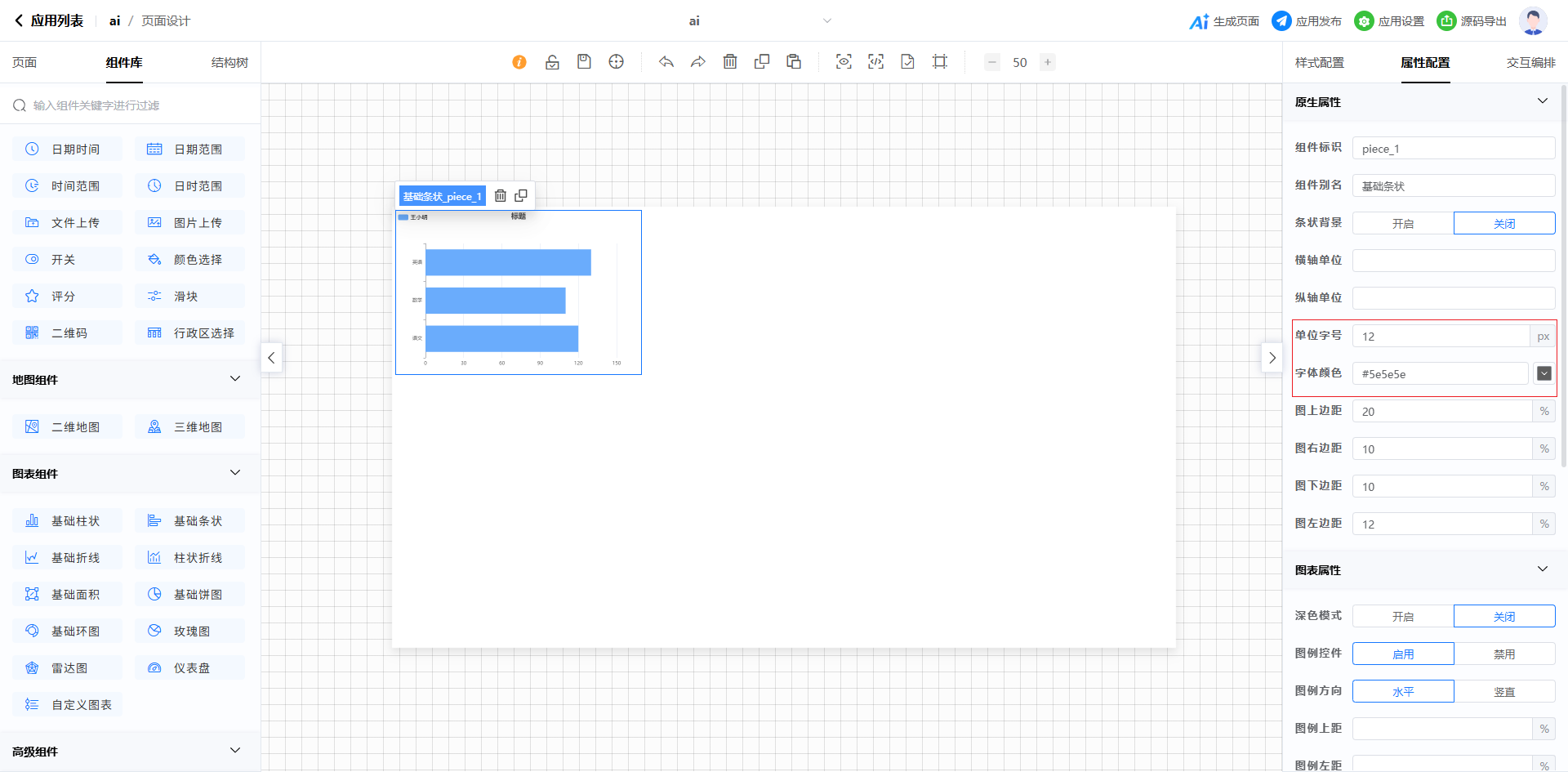Click the preview eye icon in toolbar
The width and height of the screenshot is (1568, 772).
coord(844,62)
